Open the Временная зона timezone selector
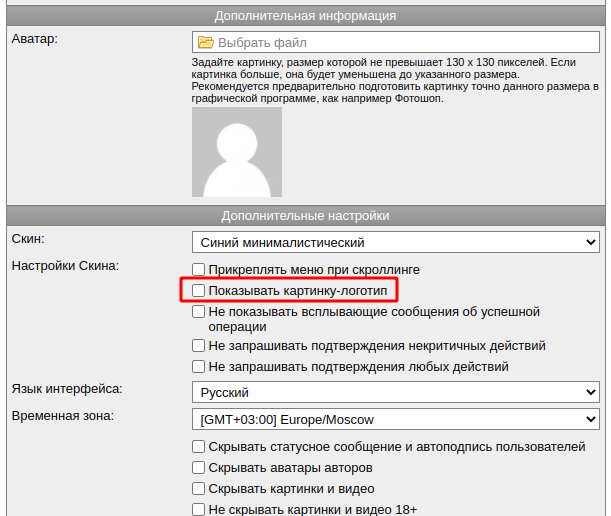 tap(395, 419)
